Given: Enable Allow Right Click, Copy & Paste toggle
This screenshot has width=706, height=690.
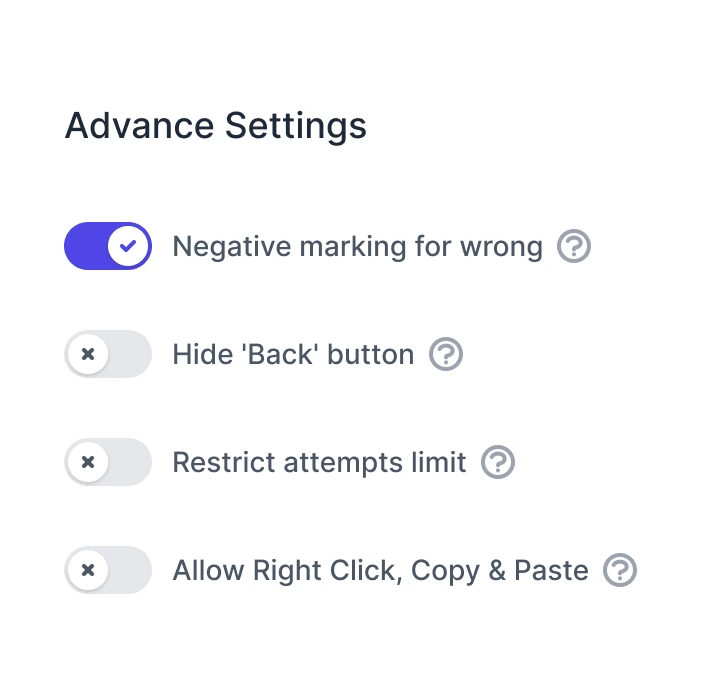Looking at the screenshot, I should click(108, 570).
